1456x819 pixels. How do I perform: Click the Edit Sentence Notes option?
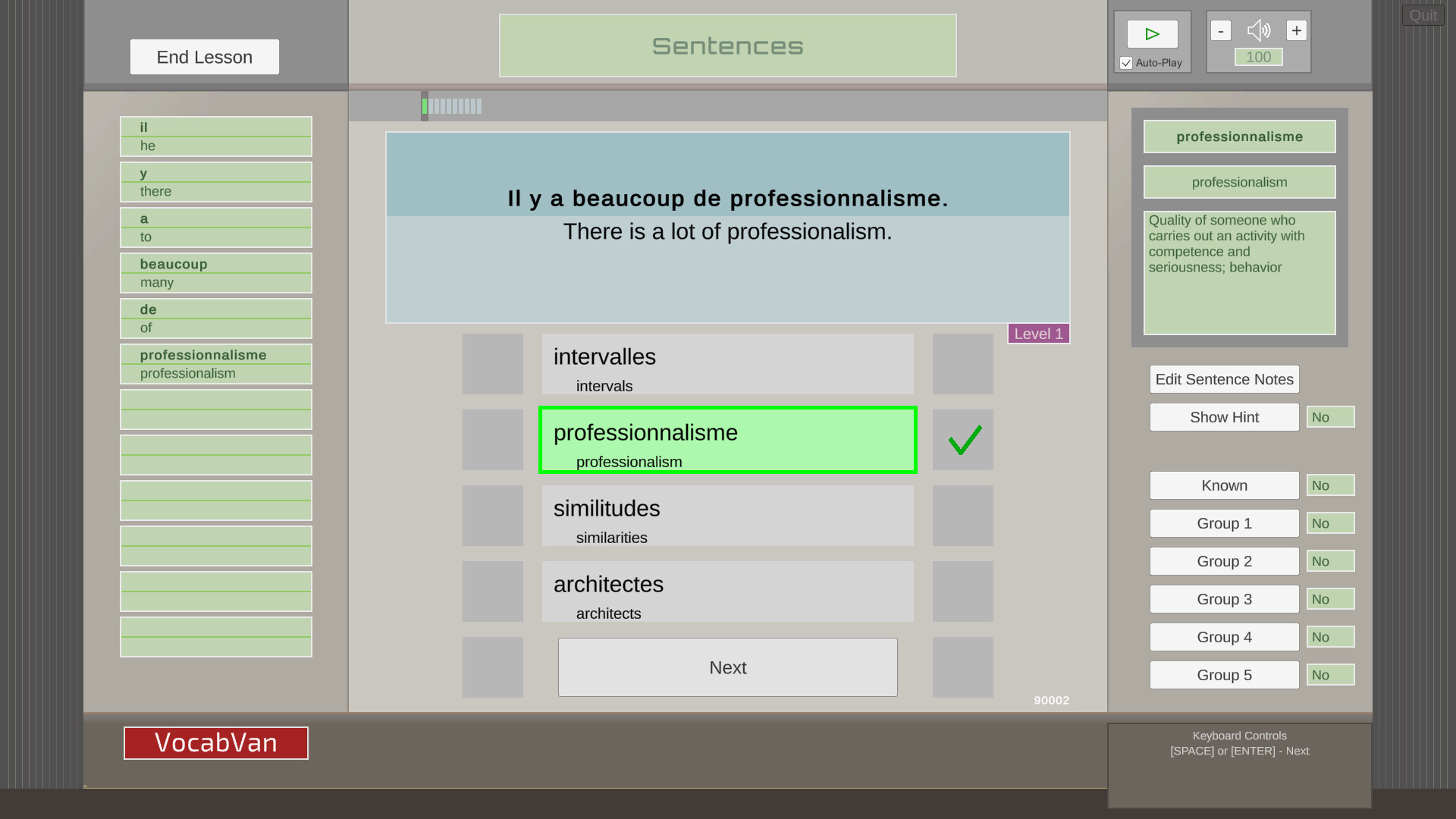click(x=1224, y=379)
